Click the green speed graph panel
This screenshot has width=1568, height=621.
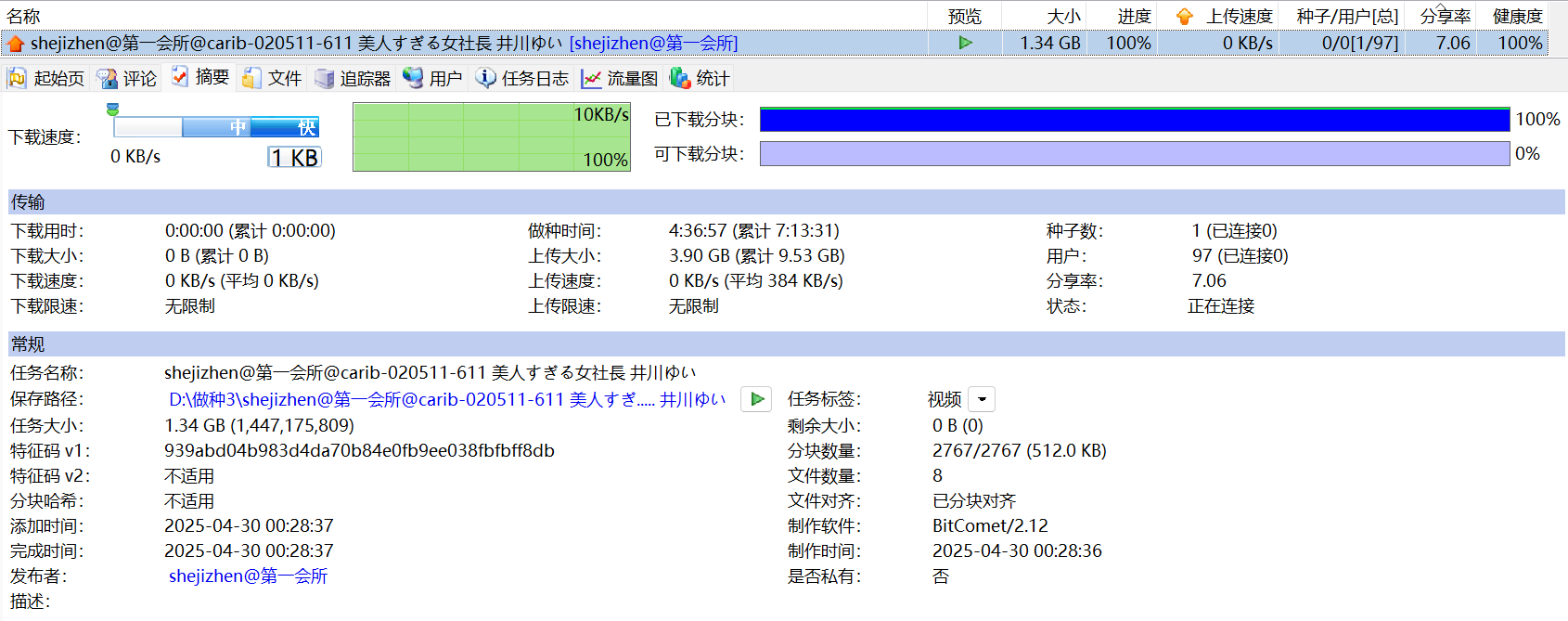pyautogui.click(x=492, y=136)
